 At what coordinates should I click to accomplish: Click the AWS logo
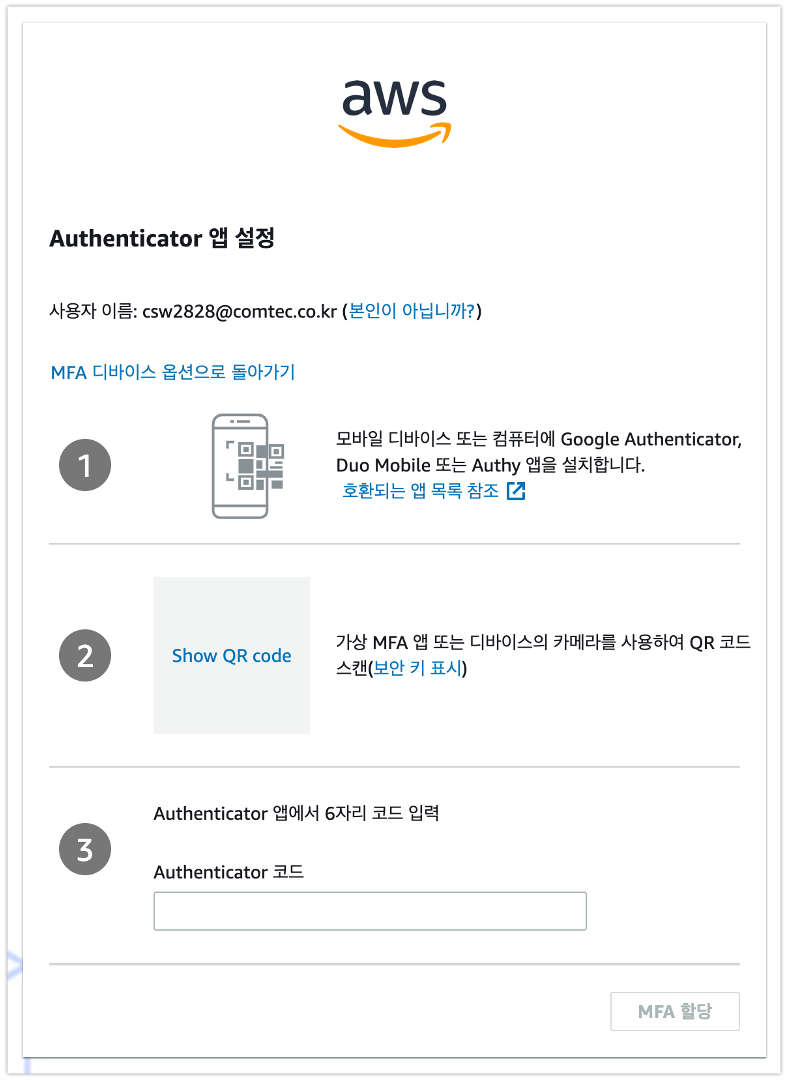395,112
